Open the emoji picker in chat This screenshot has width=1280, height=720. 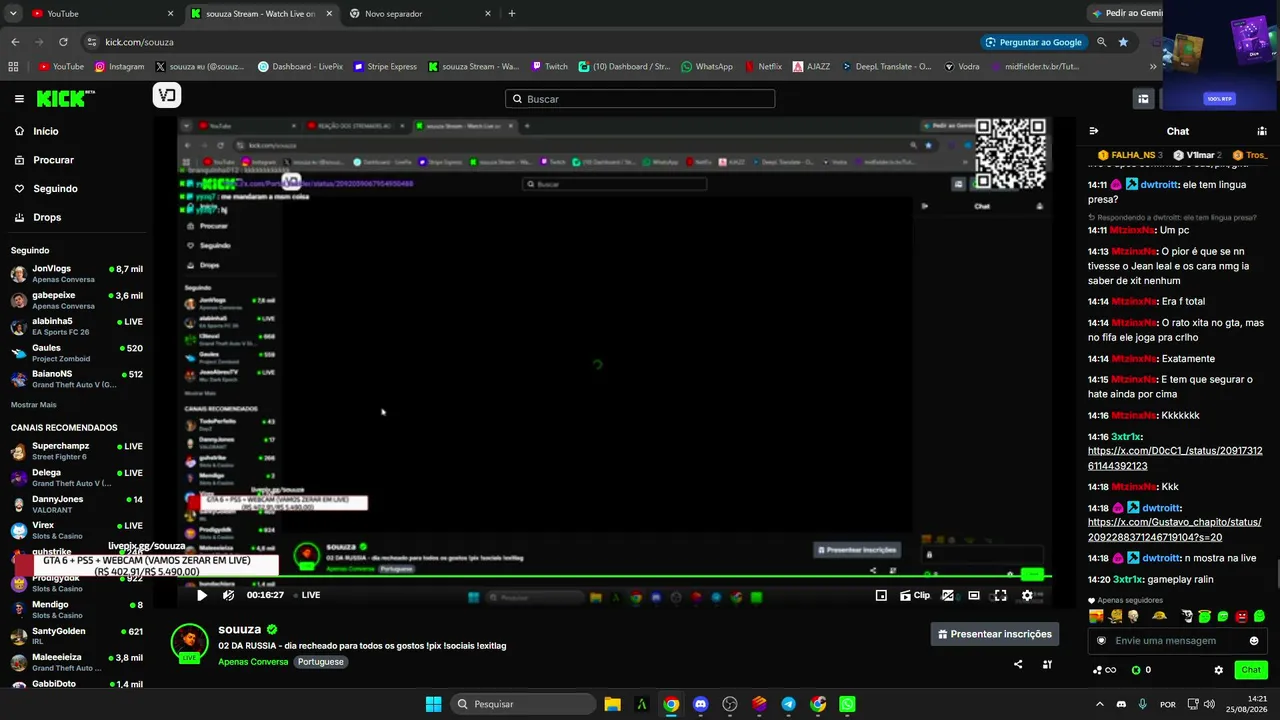click(x=1254, y=641)
